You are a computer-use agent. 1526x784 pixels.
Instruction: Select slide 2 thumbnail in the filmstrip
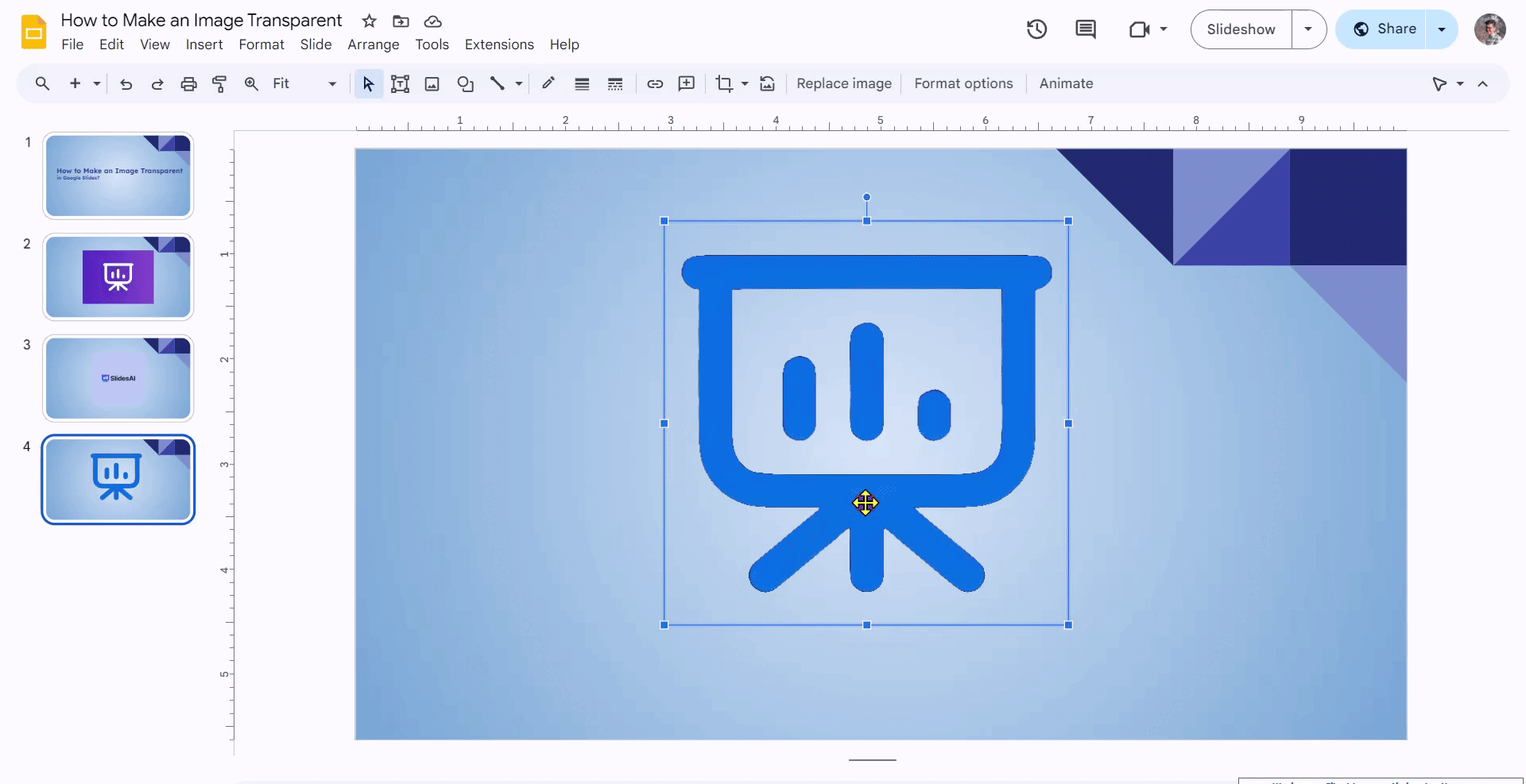point(118,276)
